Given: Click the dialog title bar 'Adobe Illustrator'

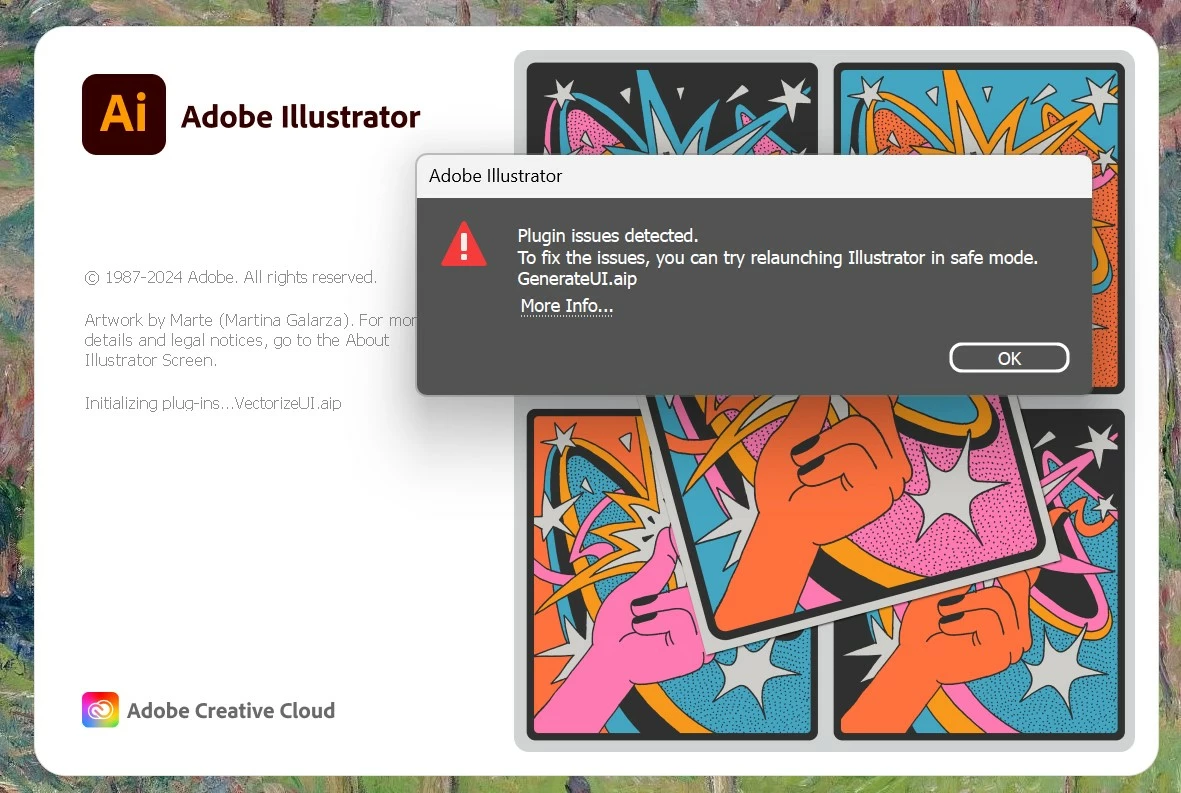Looking at the screenshot, I should (x=754, y=176).
